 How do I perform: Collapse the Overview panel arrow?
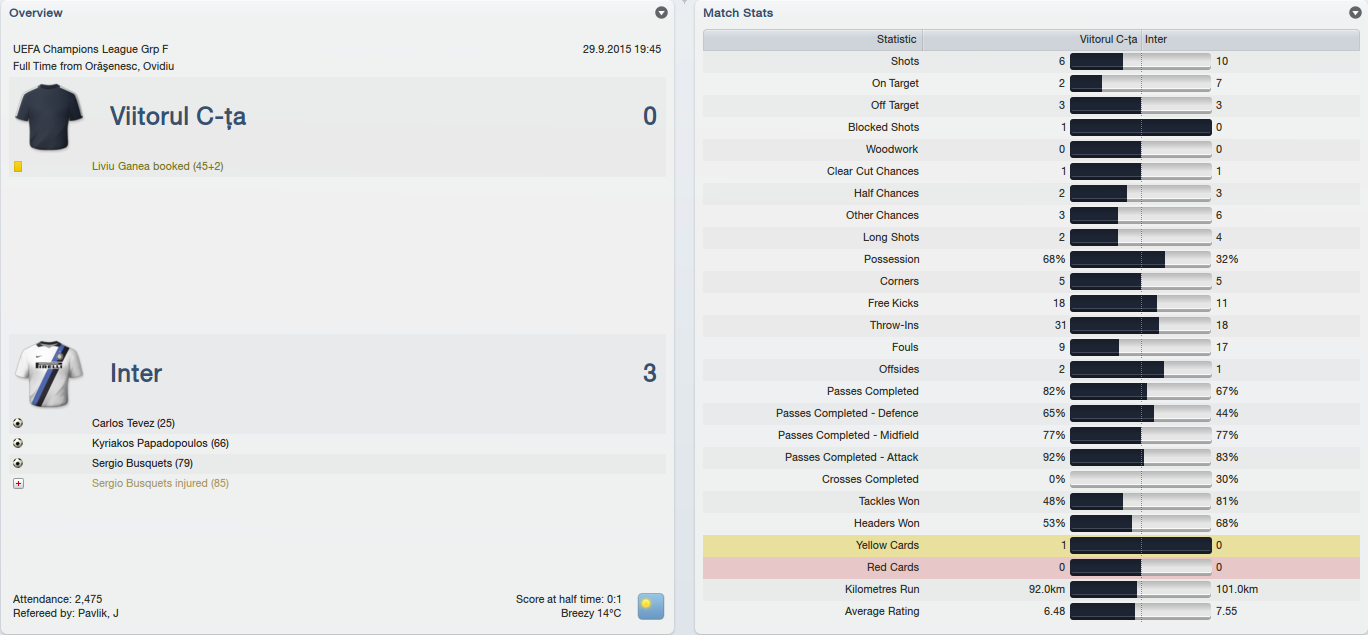[661, 13]
